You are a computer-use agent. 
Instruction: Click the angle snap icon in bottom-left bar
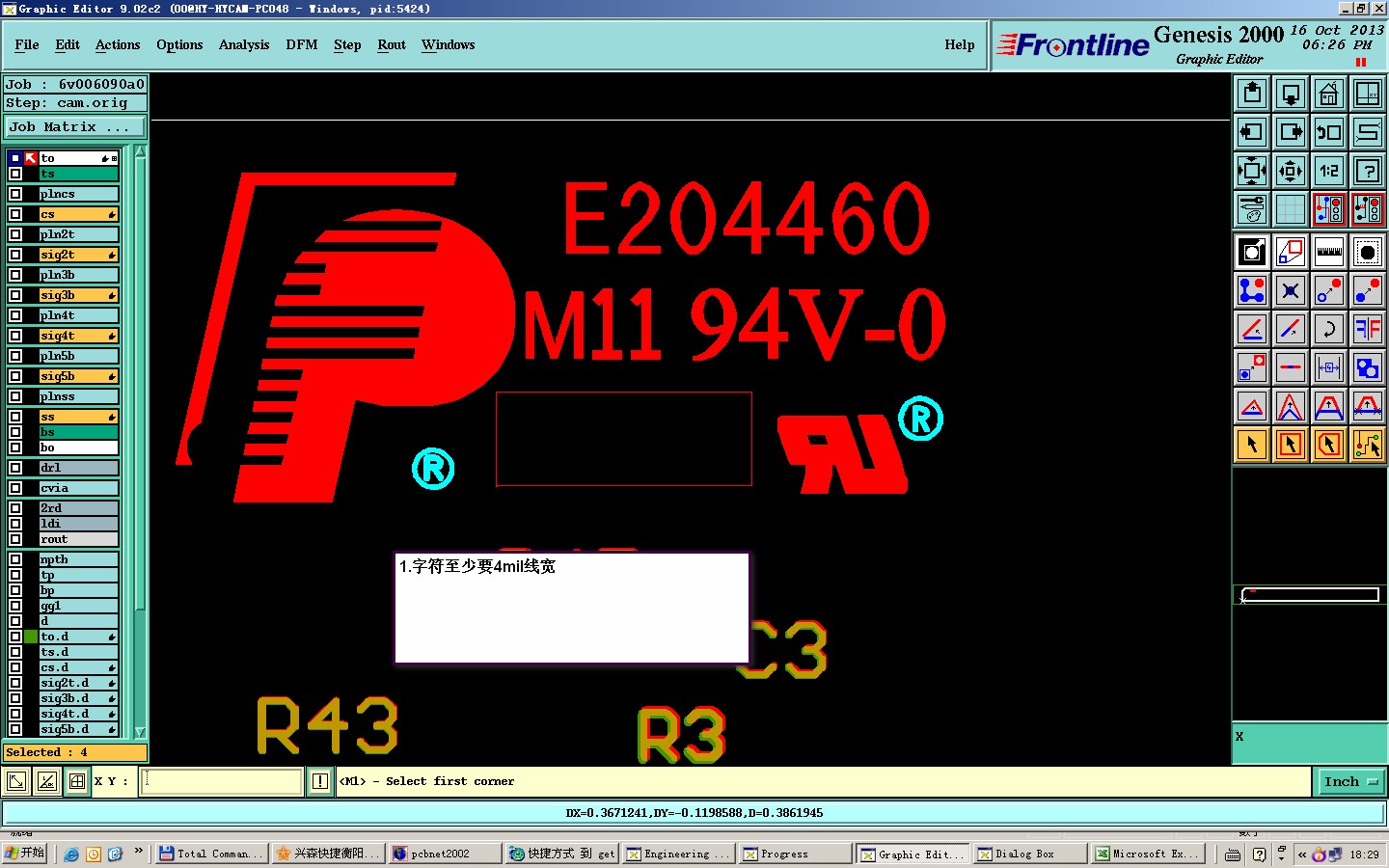tap(46, 781)
